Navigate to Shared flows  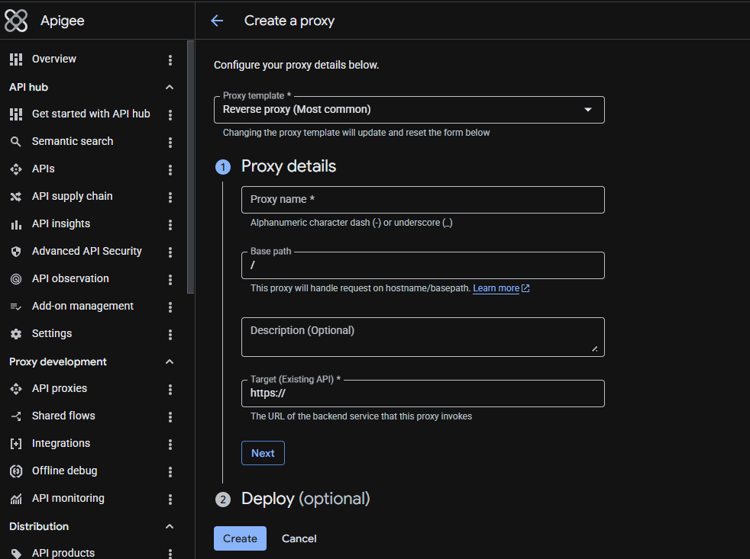coord(63,416)
